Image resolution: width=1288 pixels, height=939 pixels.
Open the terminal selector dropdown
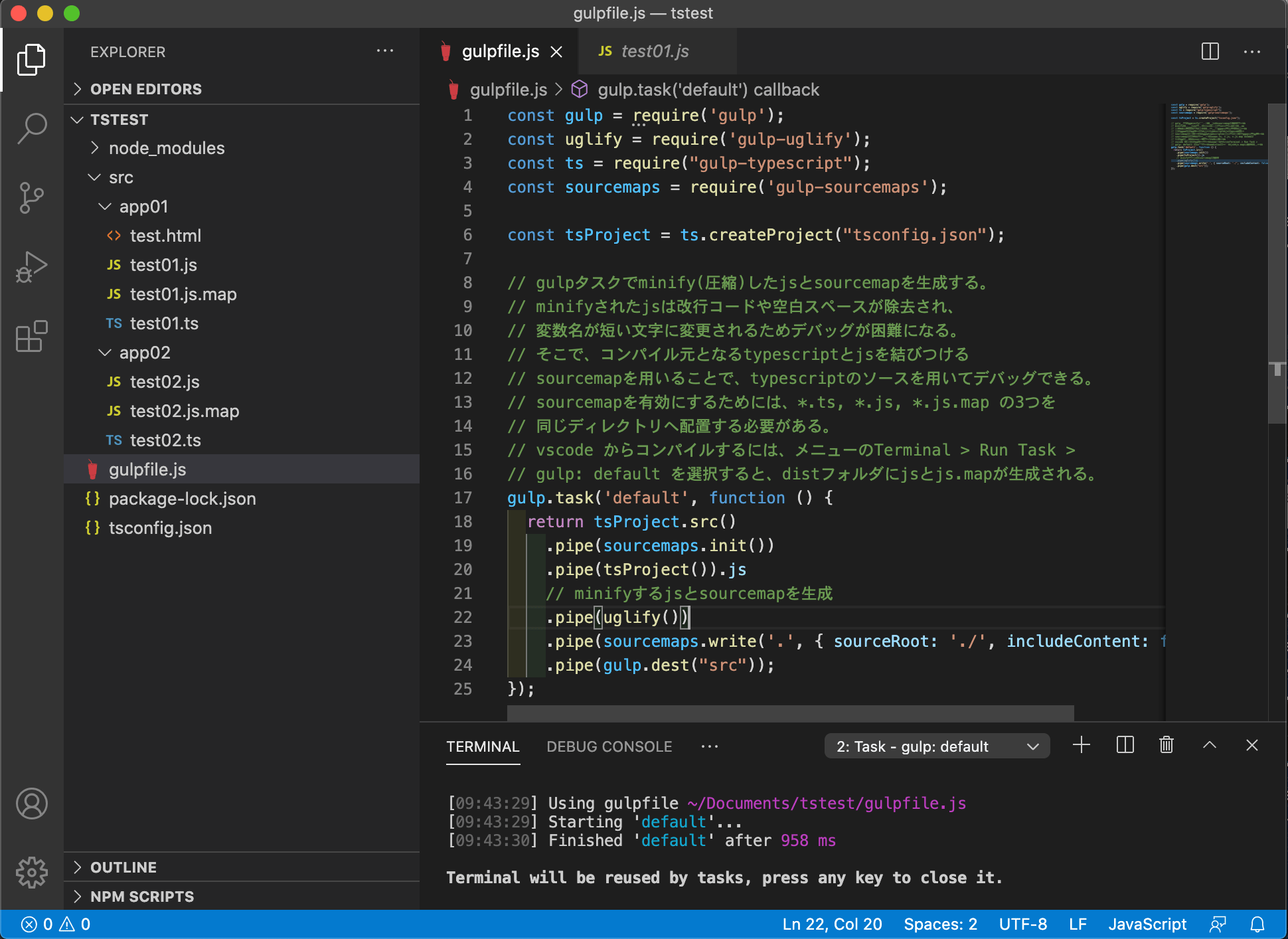pyautogui.click(x=936, y=746)
